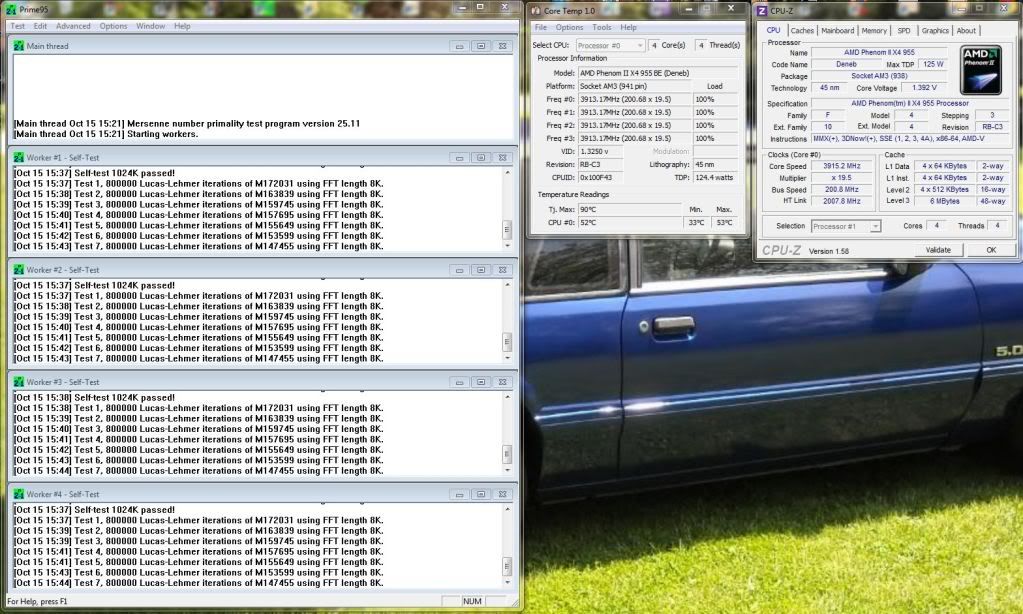Open the Help menu in Core Temp
The width and height of the screenshot is (1023, 614).
point(628,27)
